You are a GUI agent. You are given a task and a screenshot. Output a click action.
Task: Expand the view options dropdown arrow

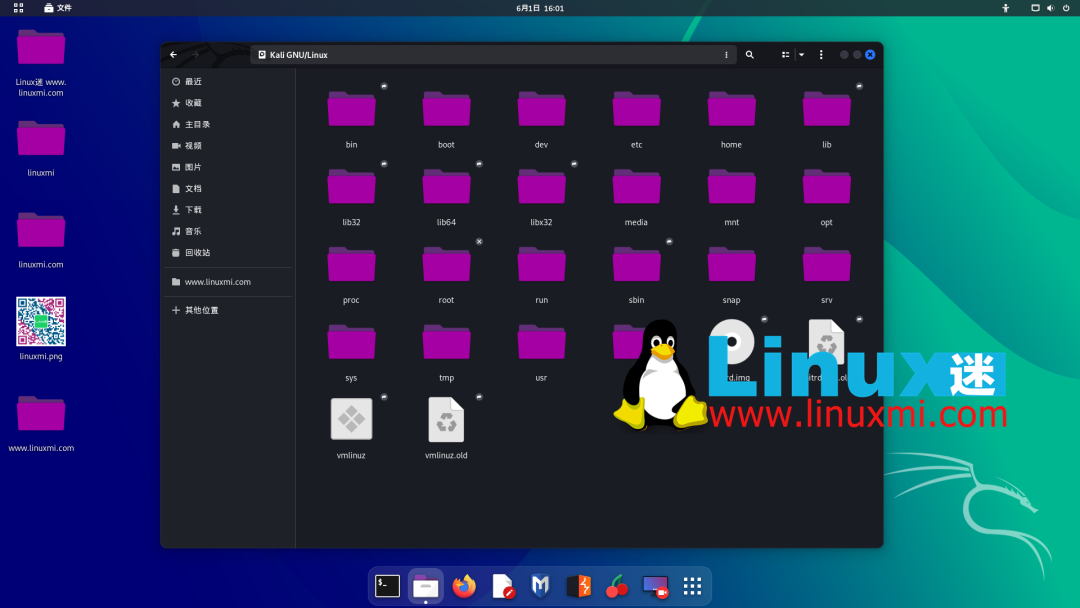click(x=802, y=54)
